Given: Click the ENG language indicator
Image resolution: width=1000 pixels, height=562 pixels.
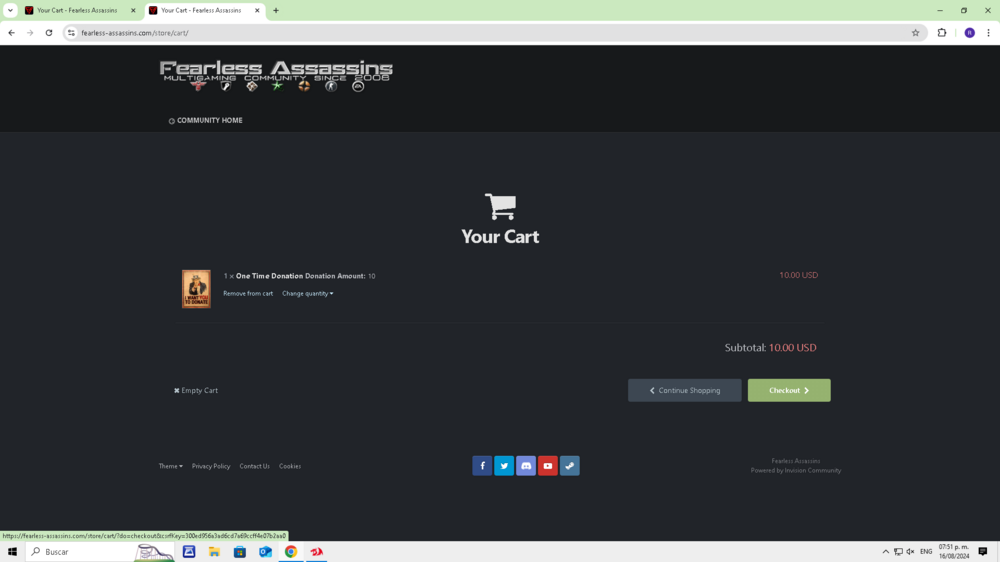Looking at the screenshot, I should point(926,551).
